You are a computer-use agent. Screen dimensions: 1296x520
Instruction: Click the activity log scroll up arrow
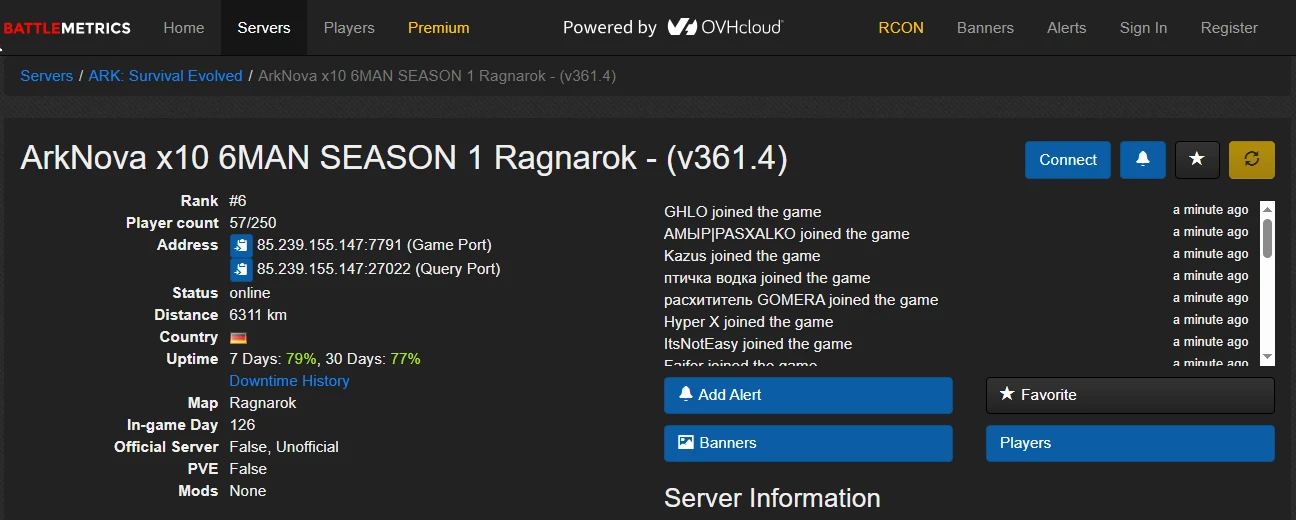click(x=1267, y=209)
